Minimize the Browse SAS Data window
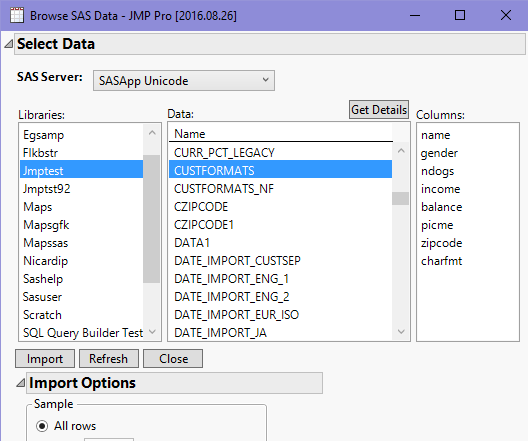 tap(415, 15)
